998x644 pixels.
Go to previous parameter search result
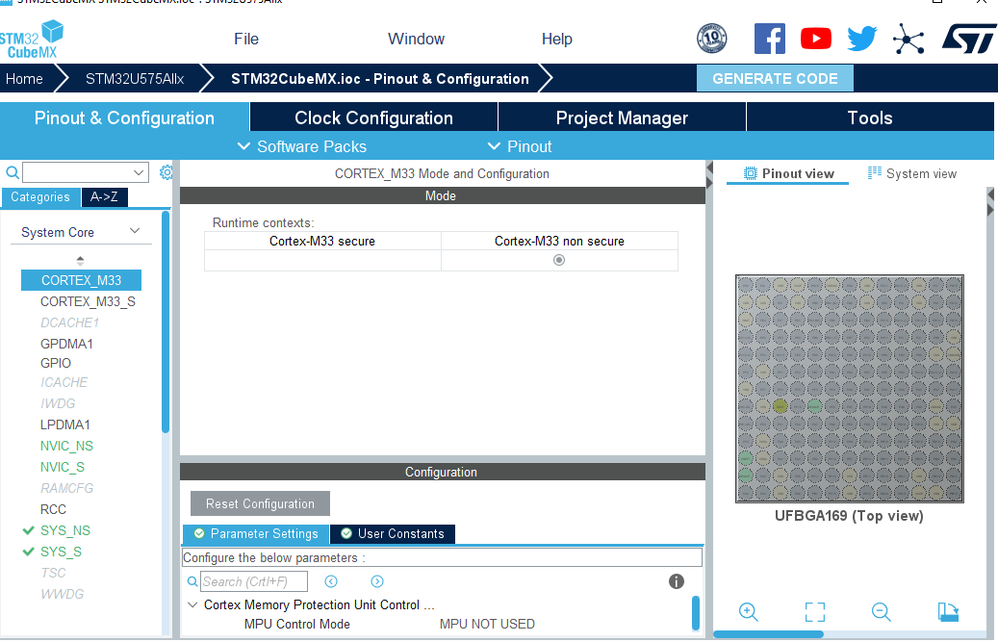(x=331, y=581)
